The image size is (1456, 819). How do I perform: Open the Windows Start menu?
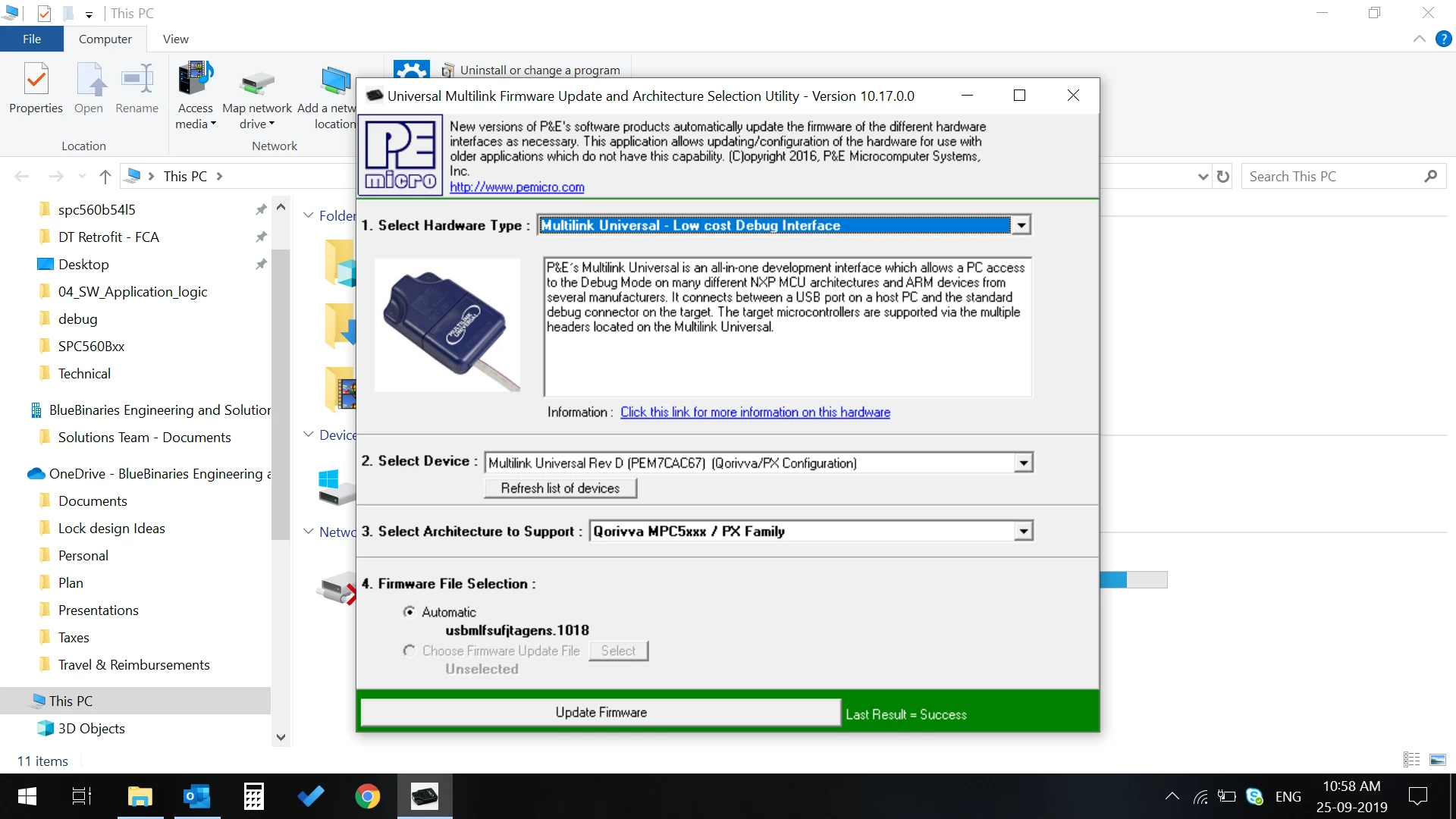(x=27, y=796)
